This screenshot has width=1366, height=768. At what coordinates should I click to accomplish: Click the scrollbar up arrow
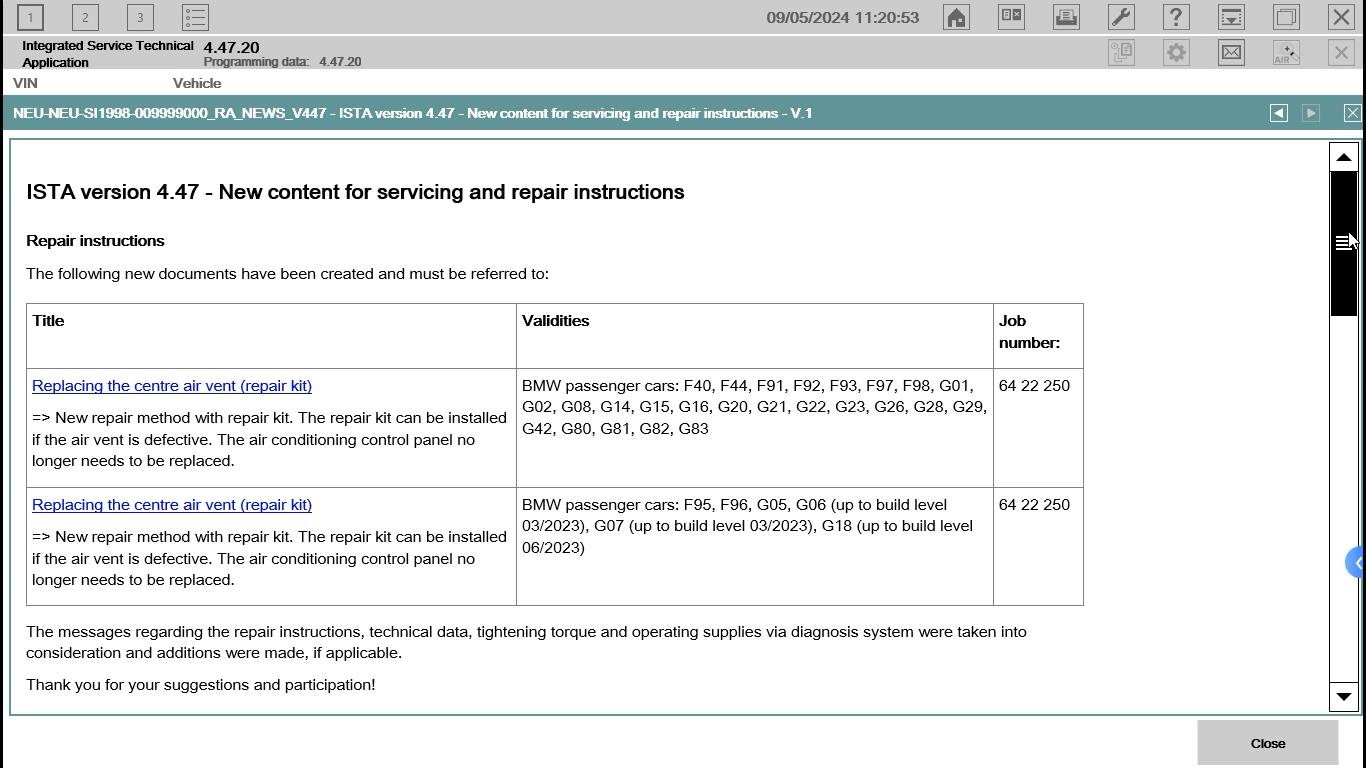click(1343, 157)
